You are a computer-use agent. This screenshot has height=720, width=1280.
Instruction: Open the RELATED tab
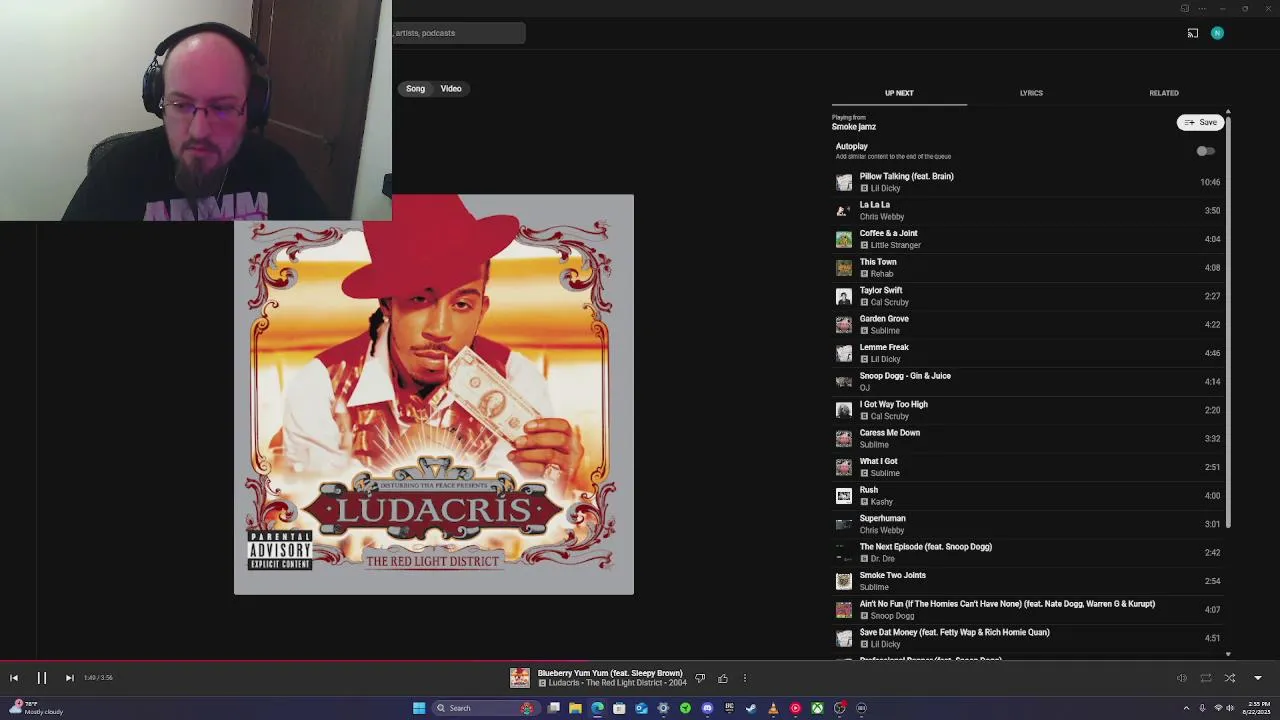pos(1164,93)
